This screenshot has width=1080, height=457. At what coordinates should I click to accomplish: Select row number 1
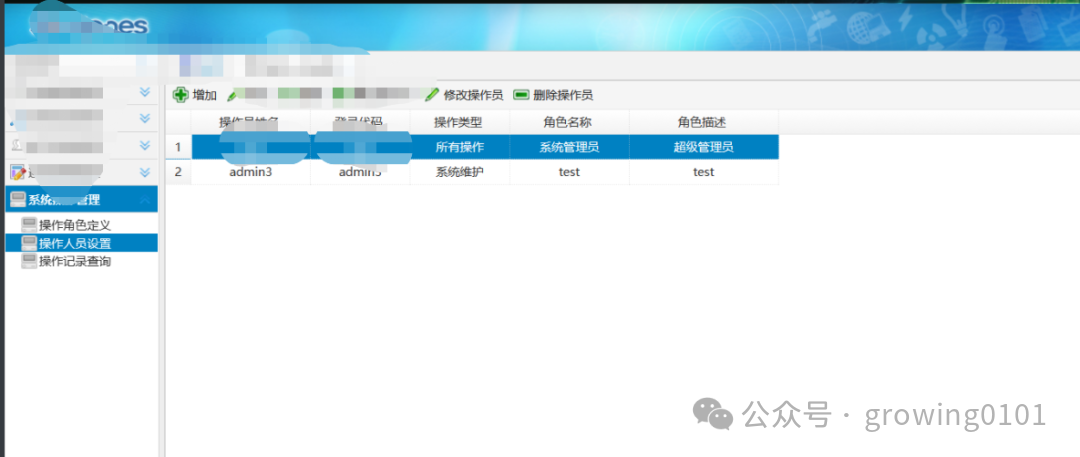coord(178,147)
